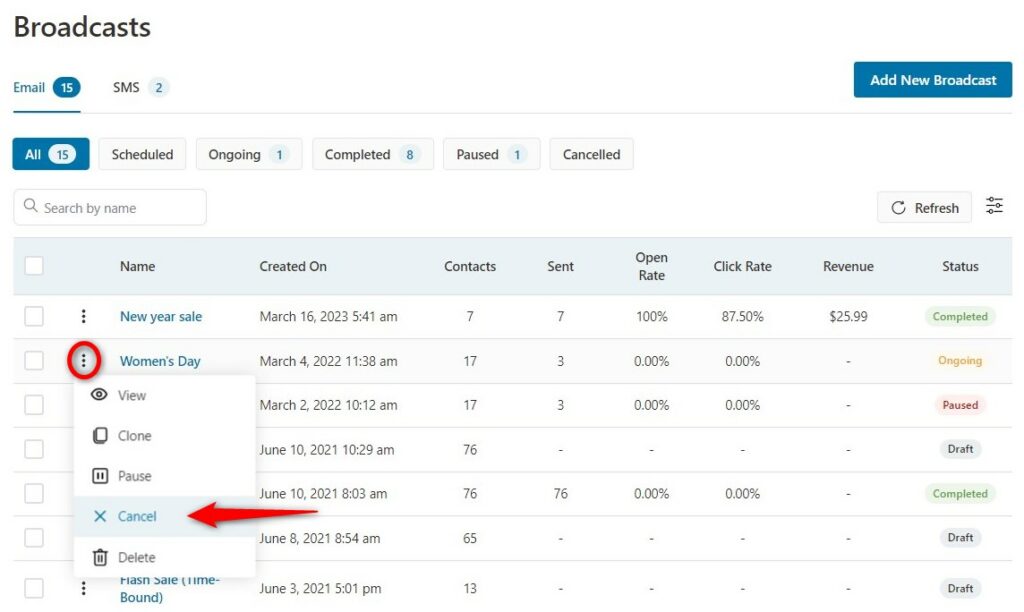Click the Click Rate column header
This screenshot has height=612, width=1024.
point(743,266)
